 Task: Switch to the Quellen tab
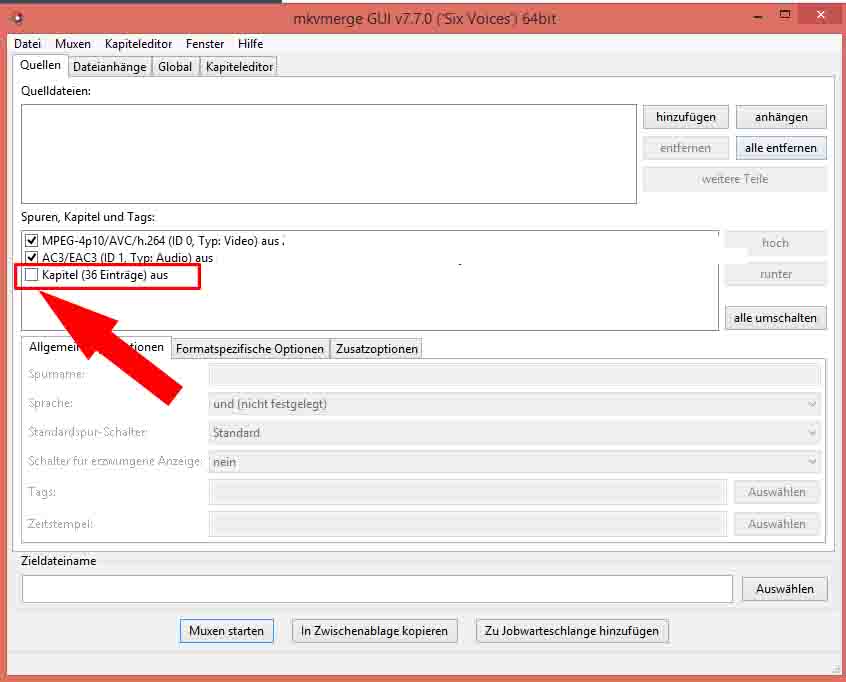40,65
